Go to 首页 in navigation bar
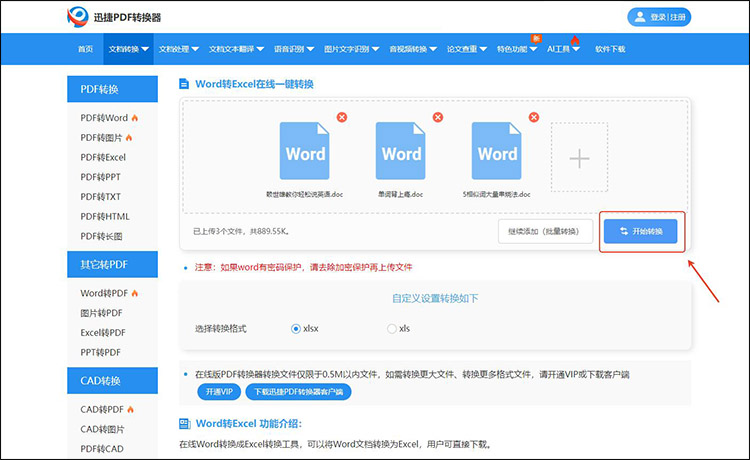Viewport: 750px width, 460px height. click(x=85, y=49)
